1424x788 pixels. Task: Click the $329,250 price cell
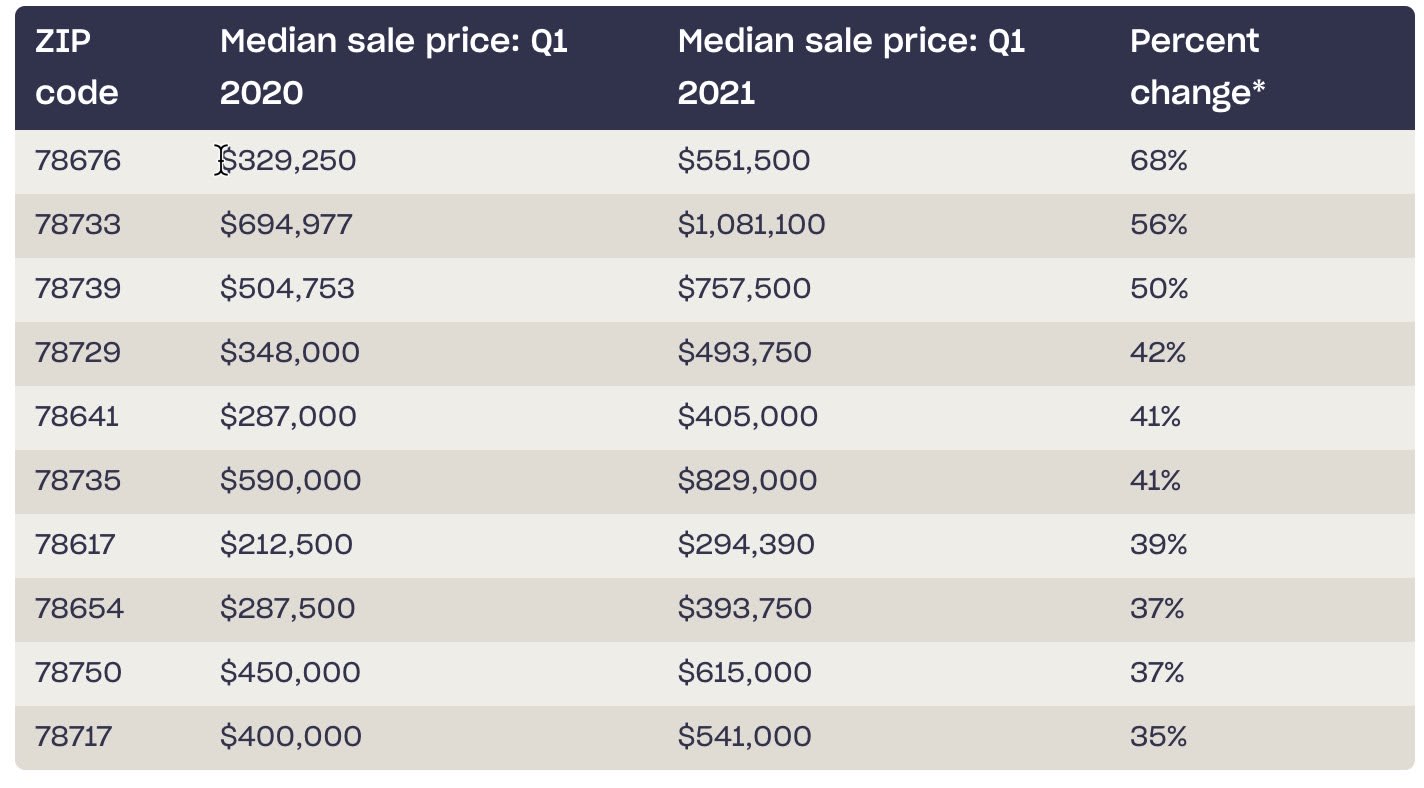tap(288, 161)
